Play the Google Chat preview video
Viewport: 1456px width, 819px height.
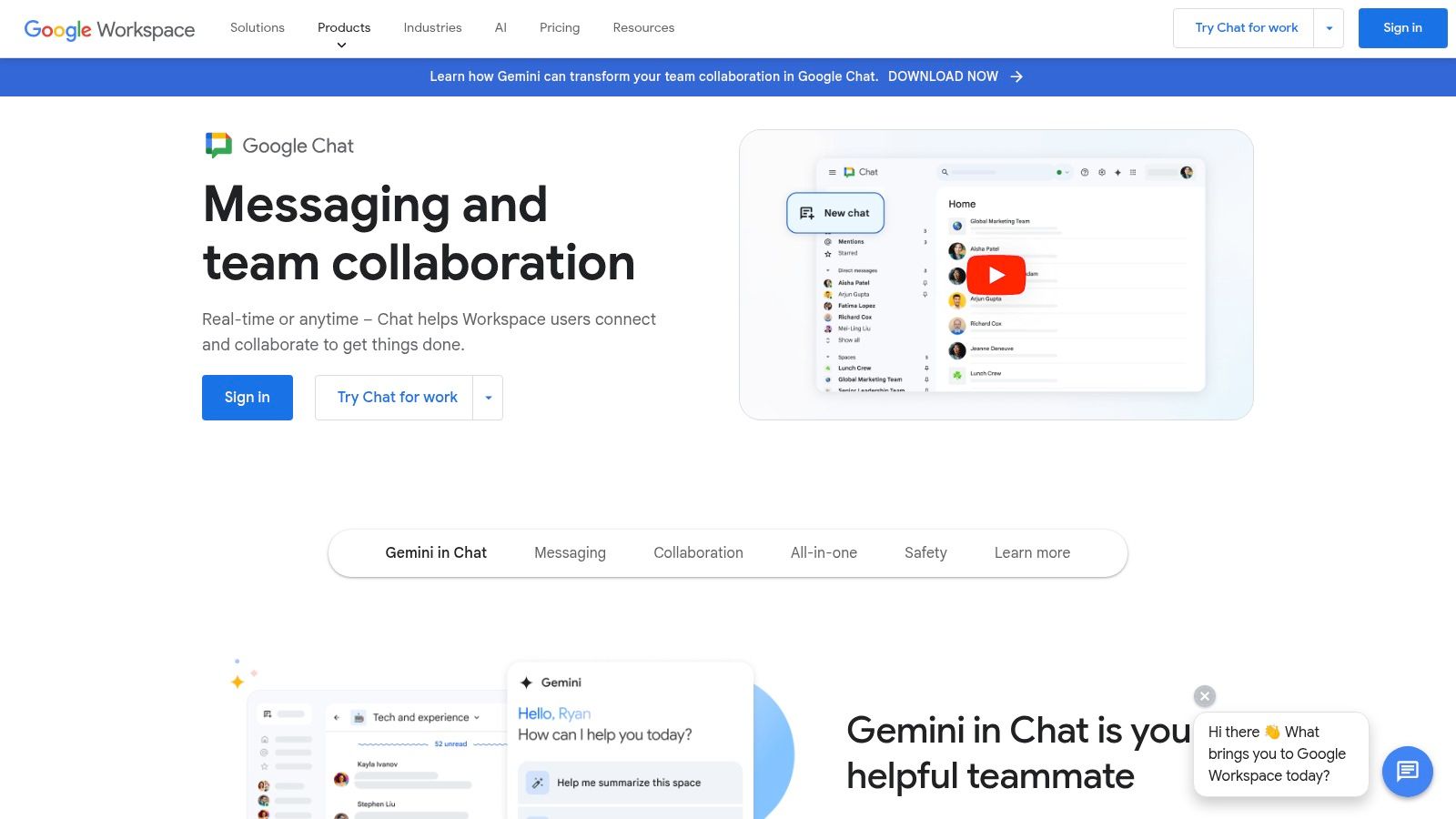(x=996, y=275)
